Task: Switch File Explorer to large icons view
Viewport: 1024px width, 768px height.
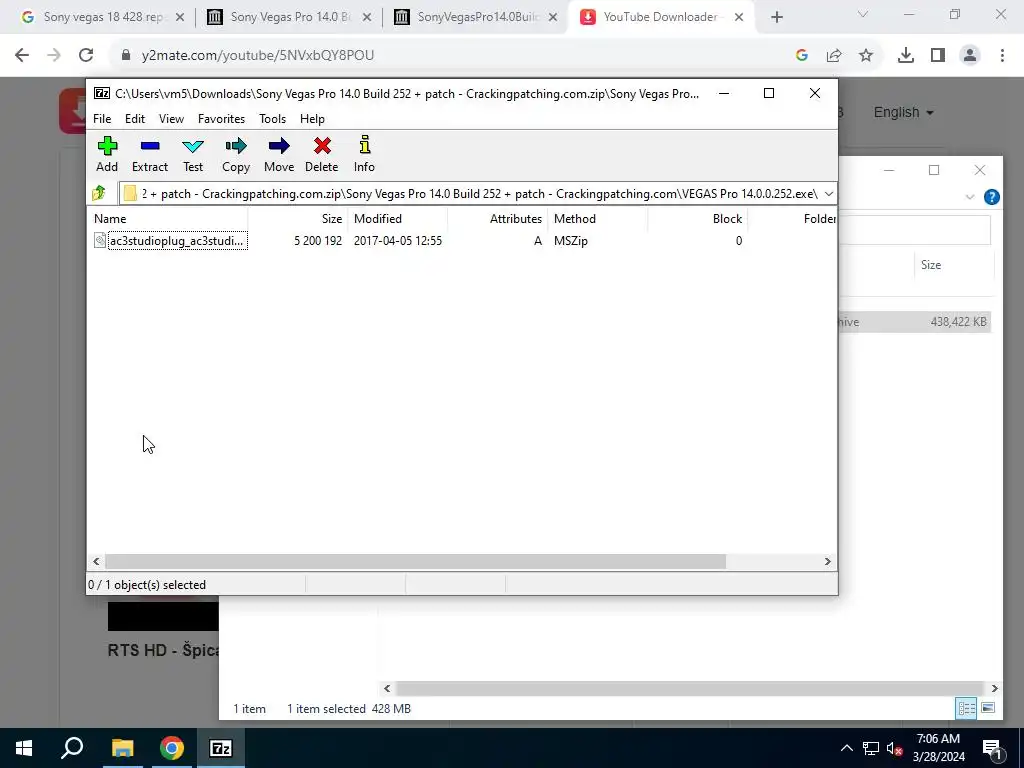Action: (x=988, y=708)
